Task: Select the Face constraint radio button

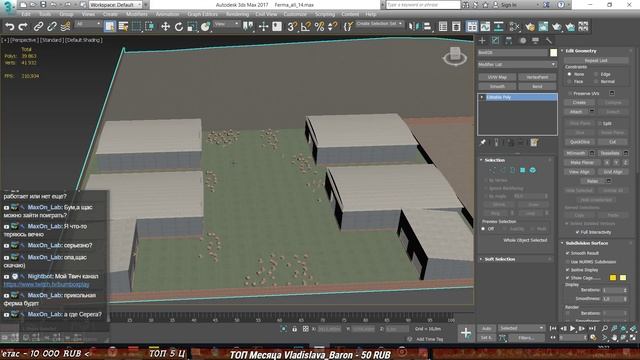Action: point(569,82)
